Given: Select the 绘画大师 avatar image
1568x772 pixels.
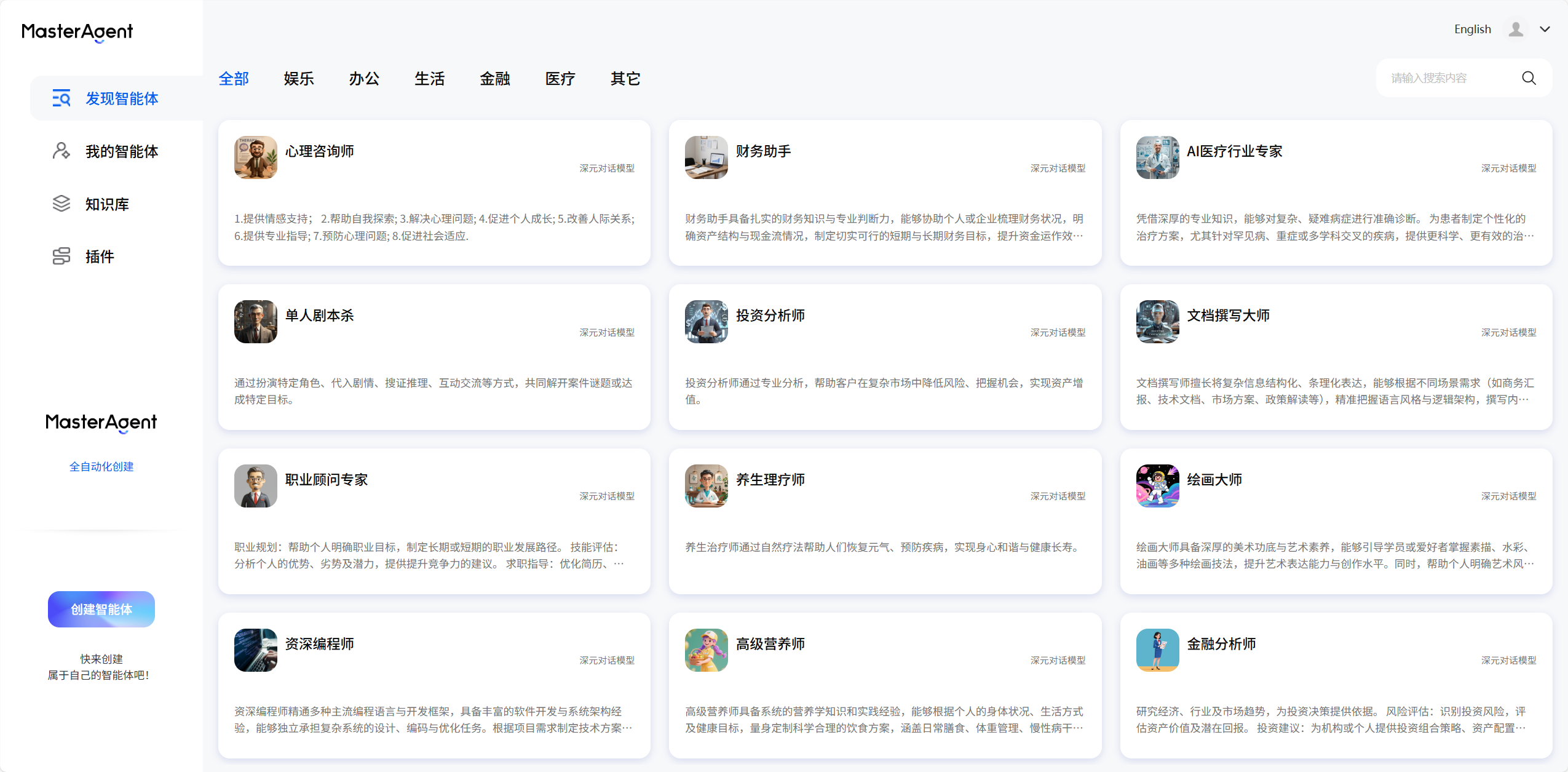Looking at the screenshot, I should coord(1157,486).
